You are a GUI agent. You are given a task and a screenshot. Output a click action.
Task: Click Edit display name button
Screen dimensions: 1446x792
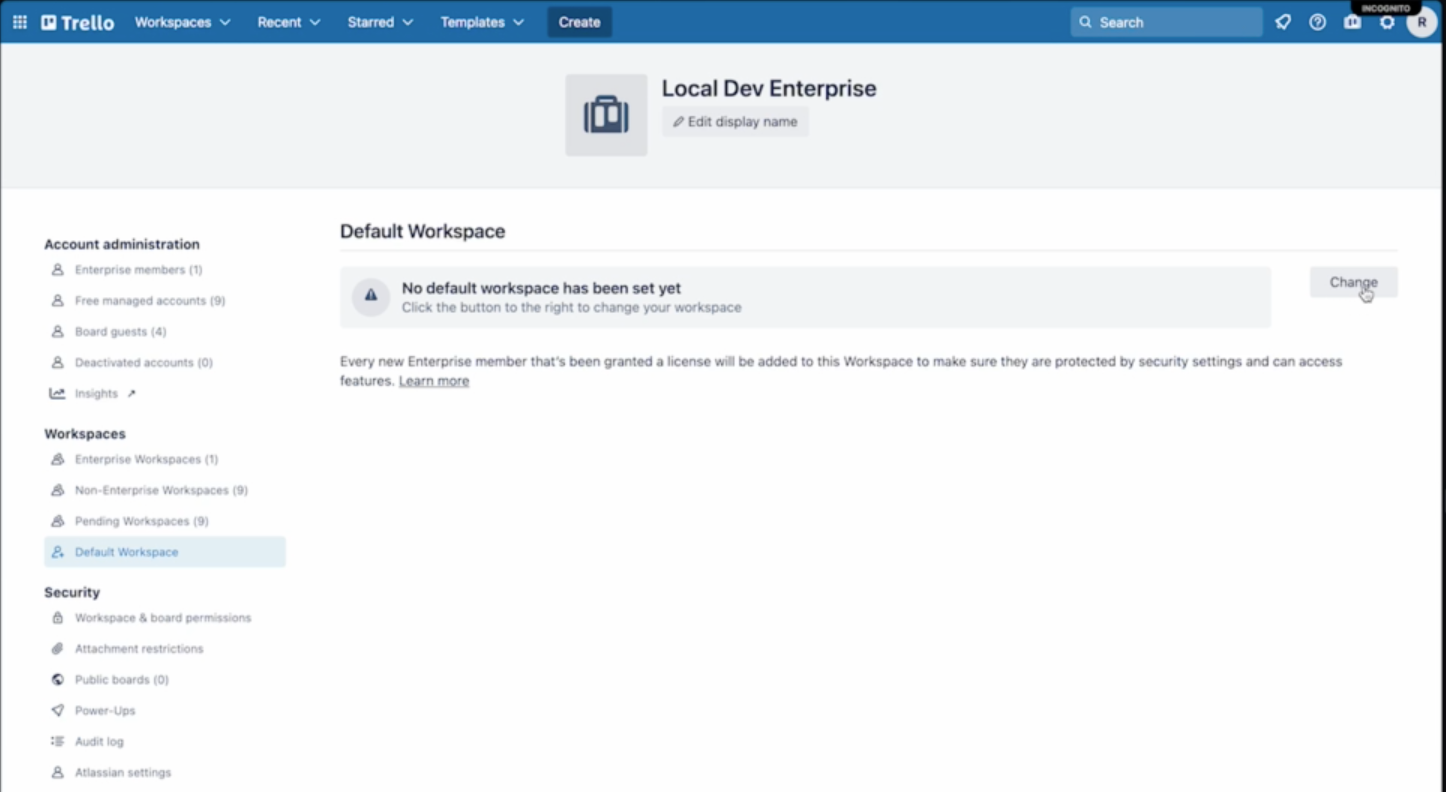click(x=735, y=122)
